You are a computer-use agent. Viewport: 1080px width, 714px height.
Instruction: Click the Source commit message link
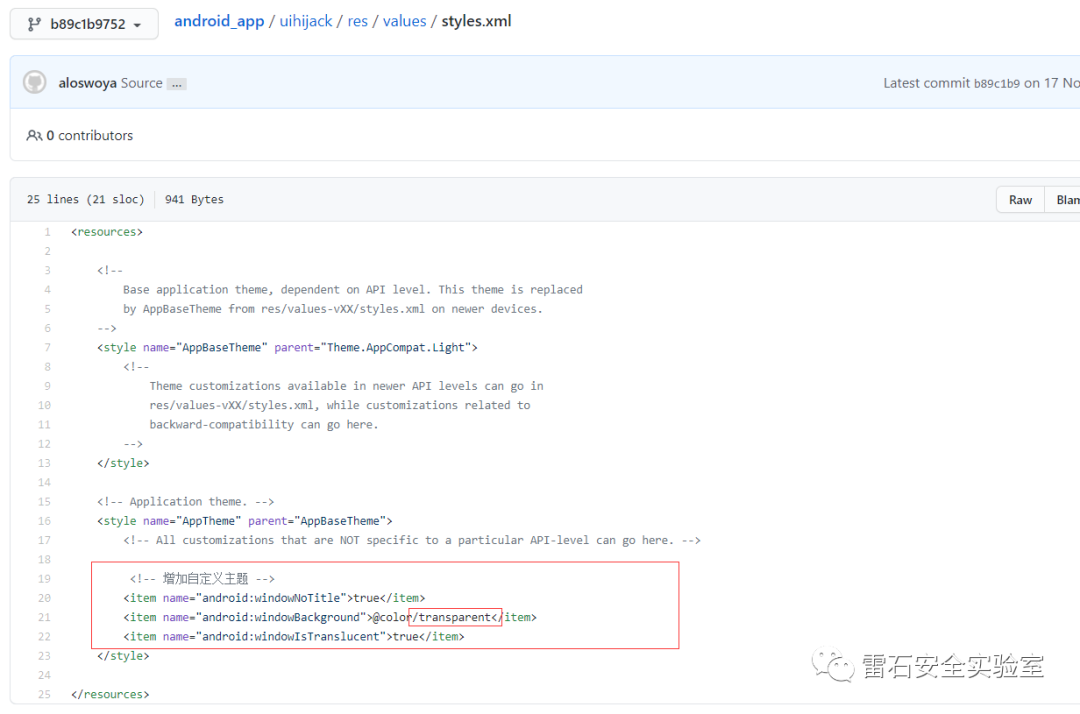pos(142,83)
